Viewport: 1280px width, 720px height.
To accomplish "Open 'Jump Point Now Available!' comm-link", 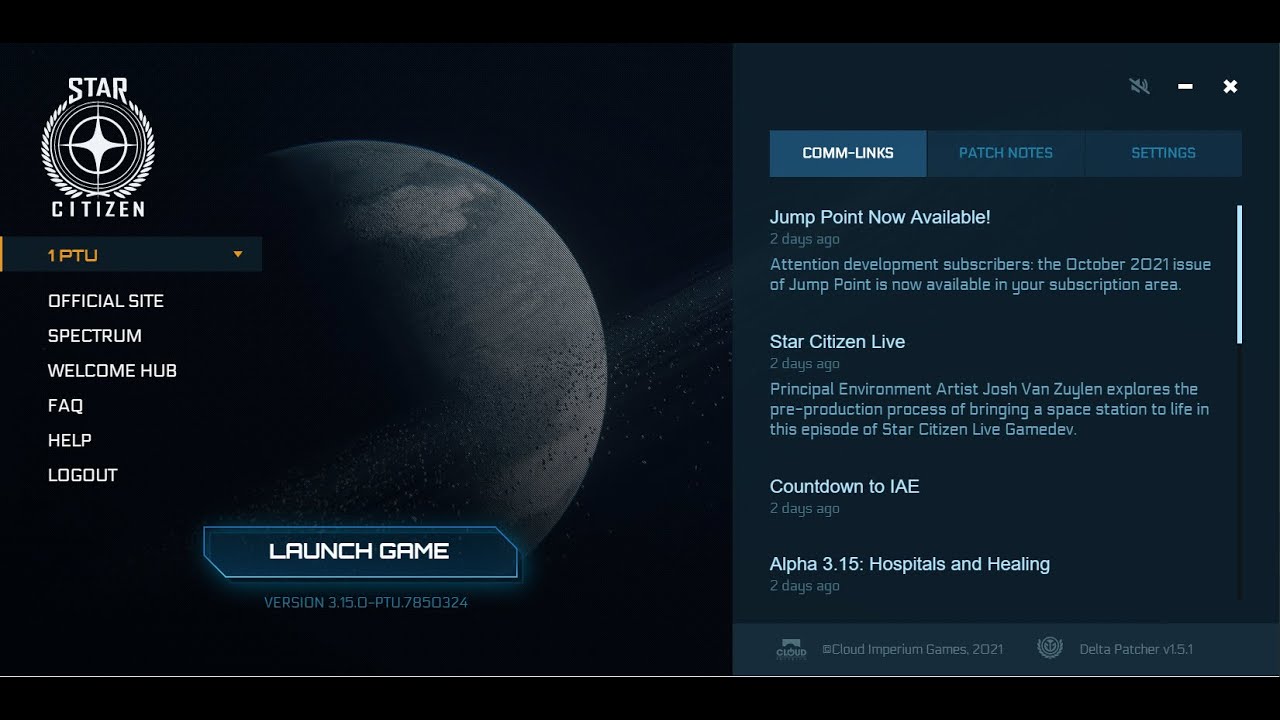I will (880, 217).
